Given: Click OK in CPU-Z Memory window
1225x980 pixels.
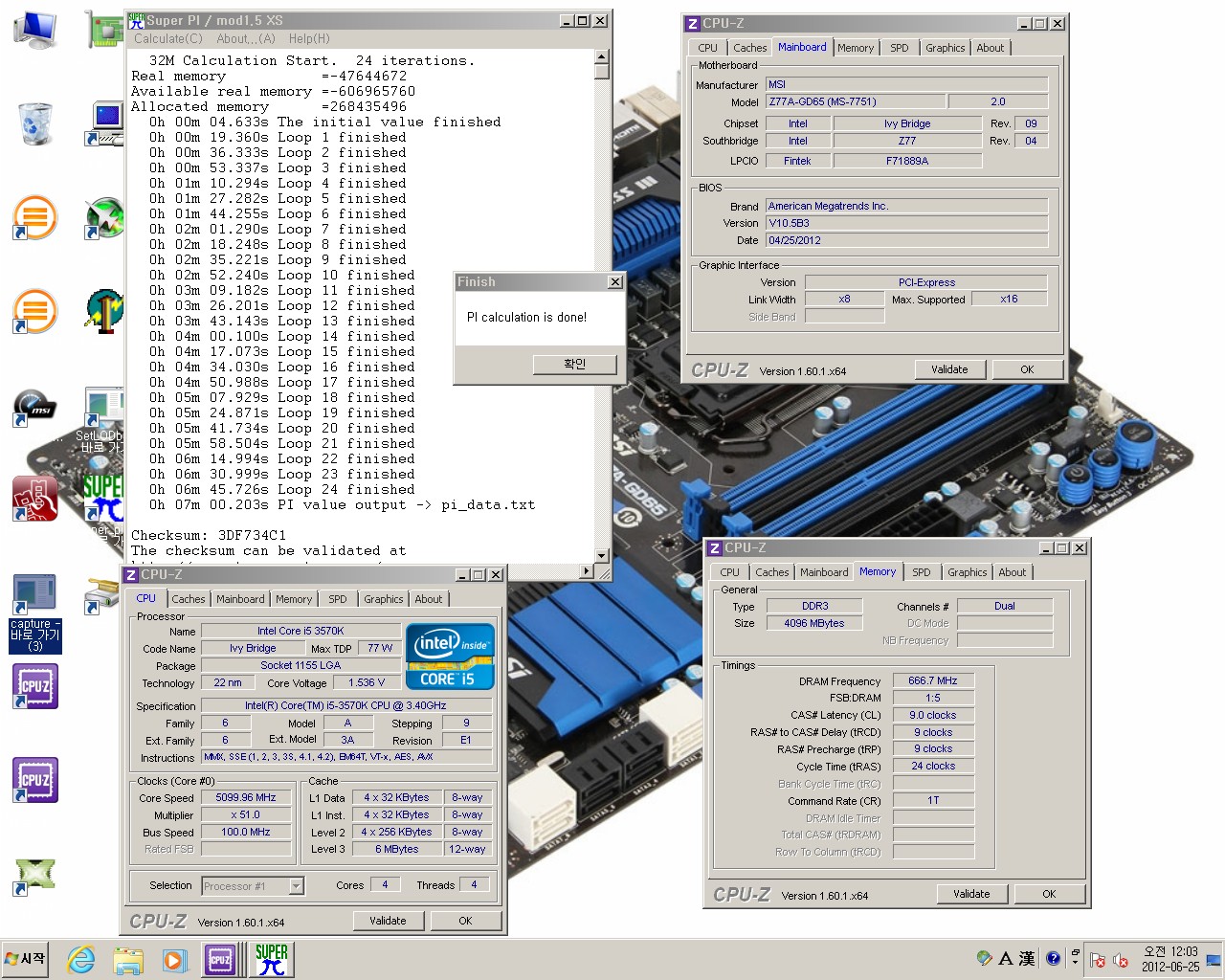Looking at the screenshot, I should pyautogui.click(x=1049, y=894).
